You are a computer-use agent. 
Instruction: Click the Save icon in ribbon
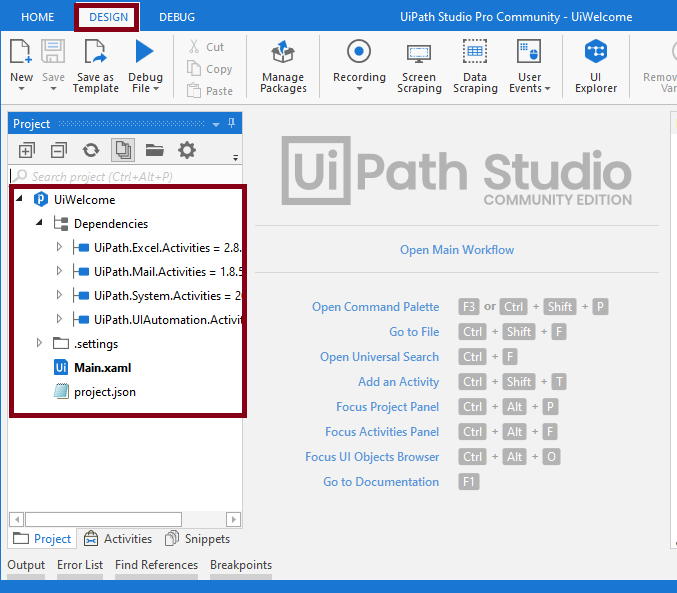tap(53, 52)
